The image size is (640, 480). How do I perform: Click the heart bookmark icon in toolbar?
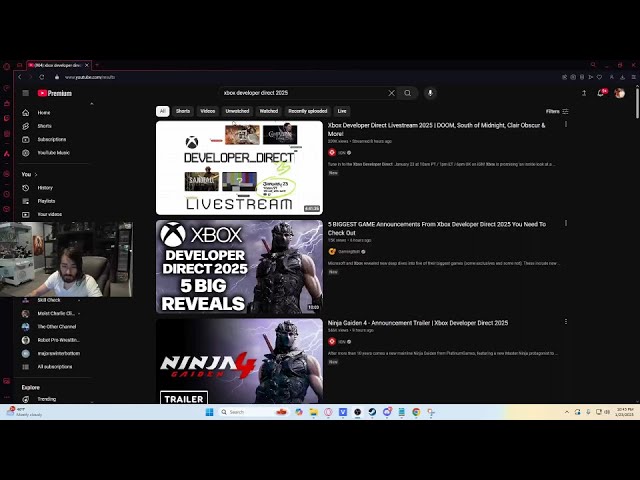(x=599, y=77)
